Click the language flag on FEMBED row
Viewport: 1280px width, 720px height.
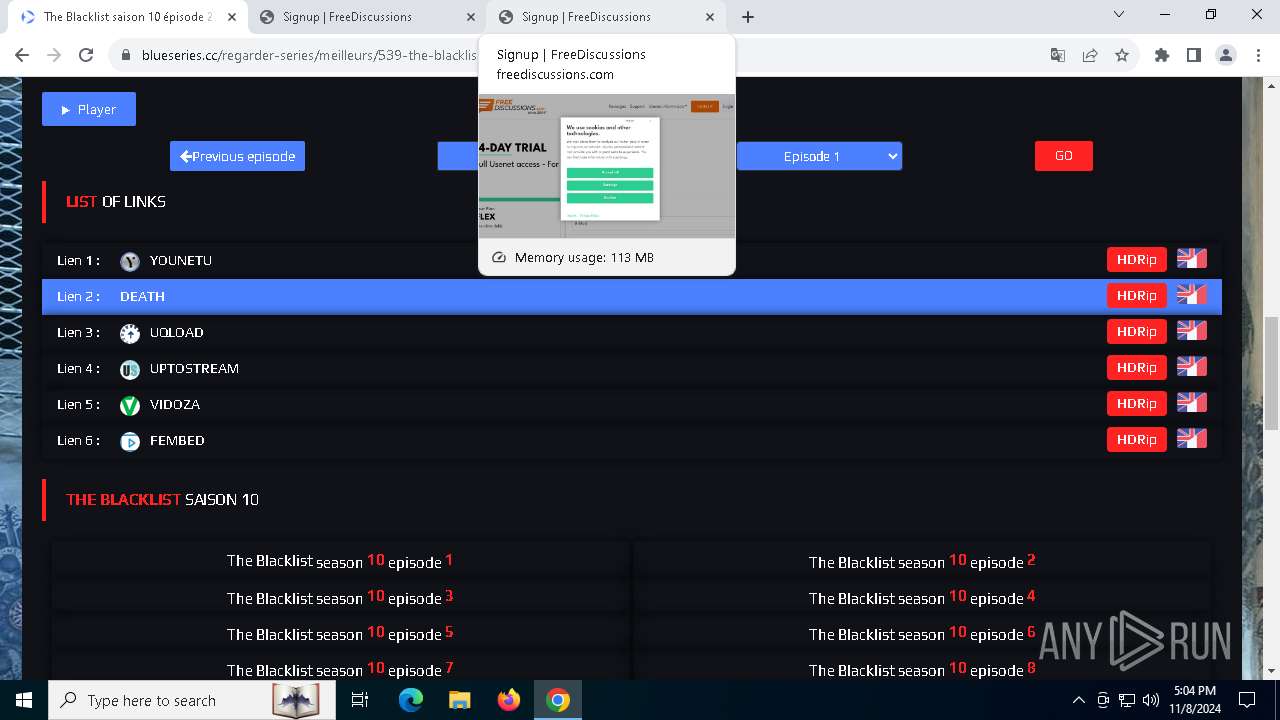click(x=1192, y=439)
